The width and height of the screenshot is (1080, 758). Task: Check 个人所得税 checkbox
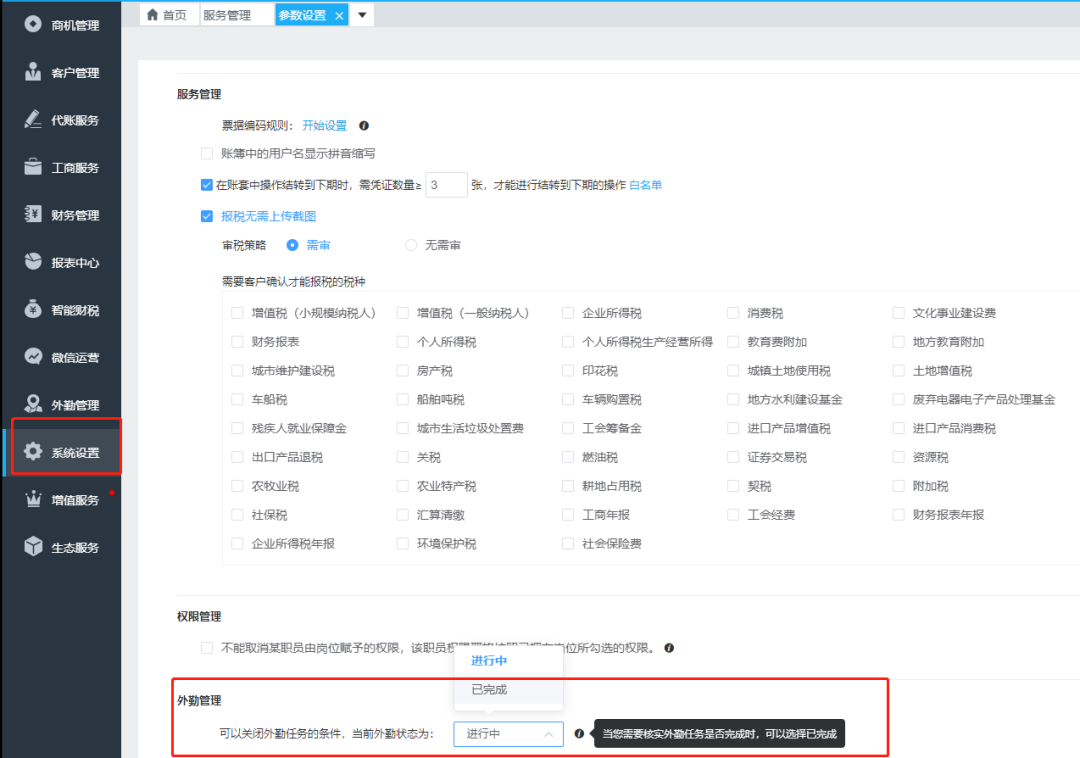[x=403, y=342]
